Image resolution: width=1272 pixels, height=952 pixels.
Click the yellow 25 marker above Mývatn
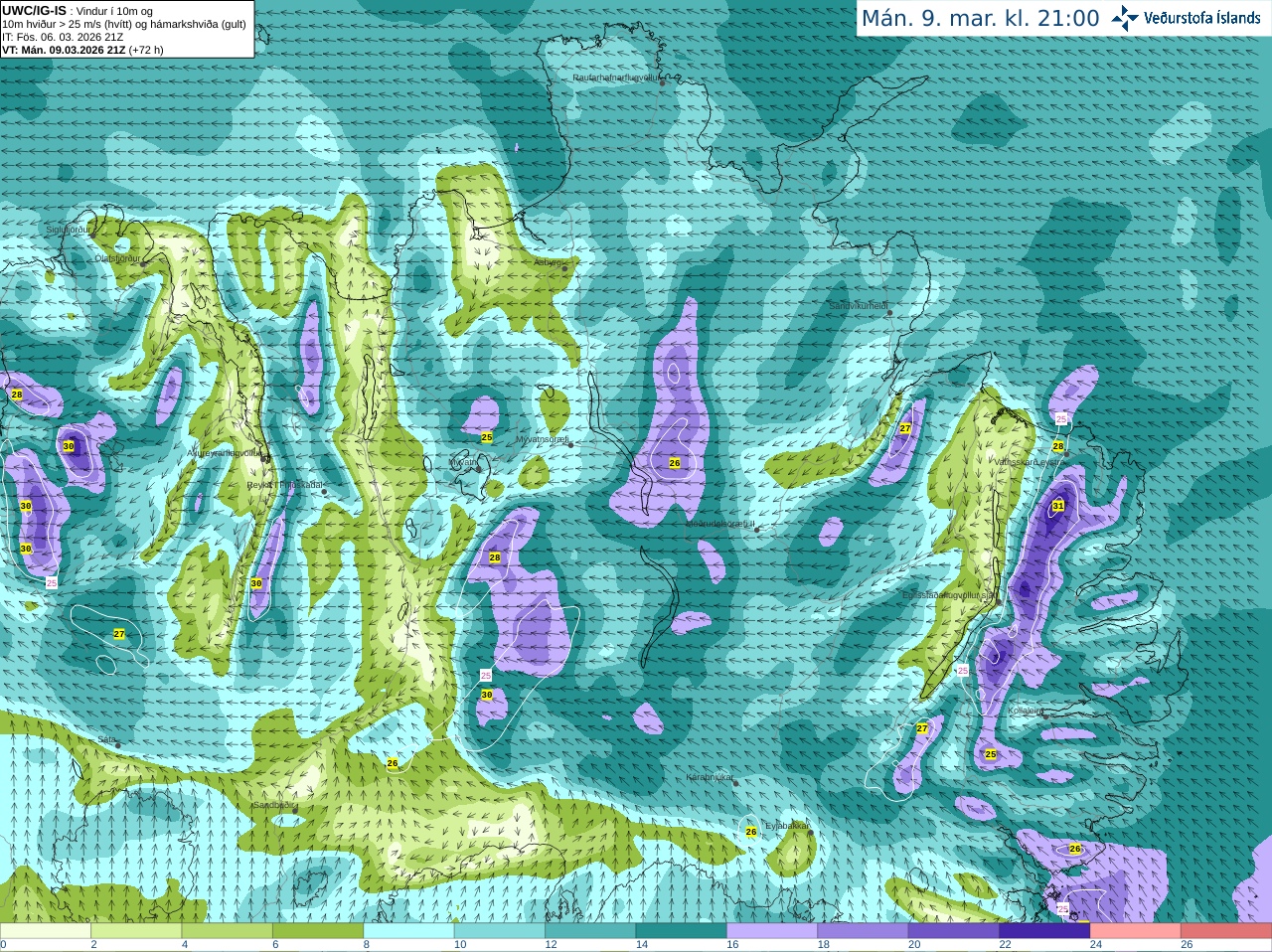click(x=487, y=437)
